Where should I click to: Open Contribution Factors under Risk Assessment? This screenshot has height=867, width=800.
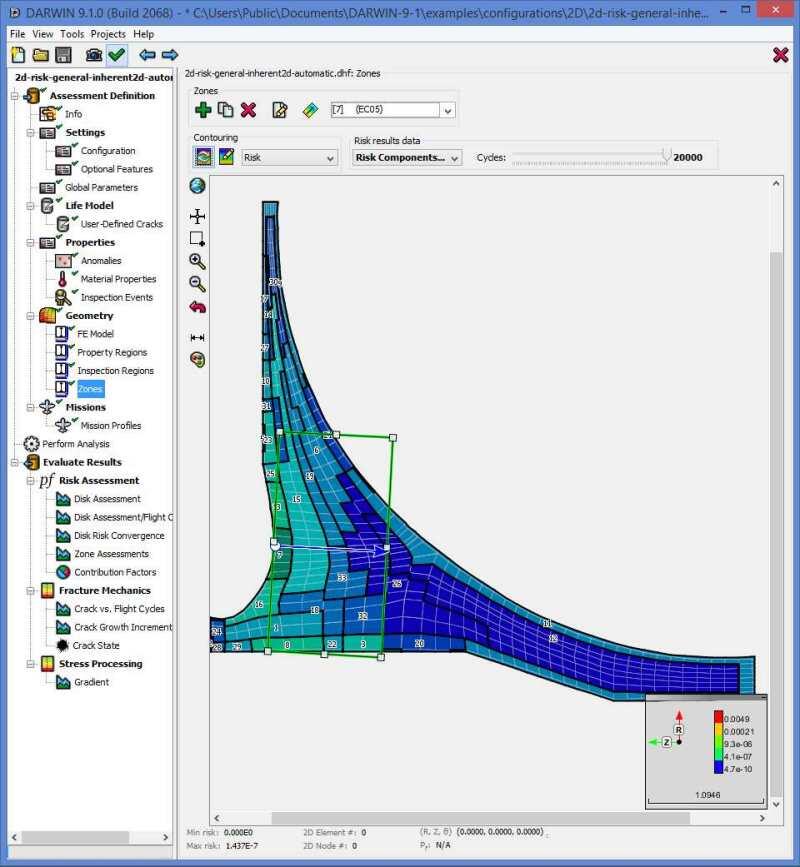(x=115, y=572)
